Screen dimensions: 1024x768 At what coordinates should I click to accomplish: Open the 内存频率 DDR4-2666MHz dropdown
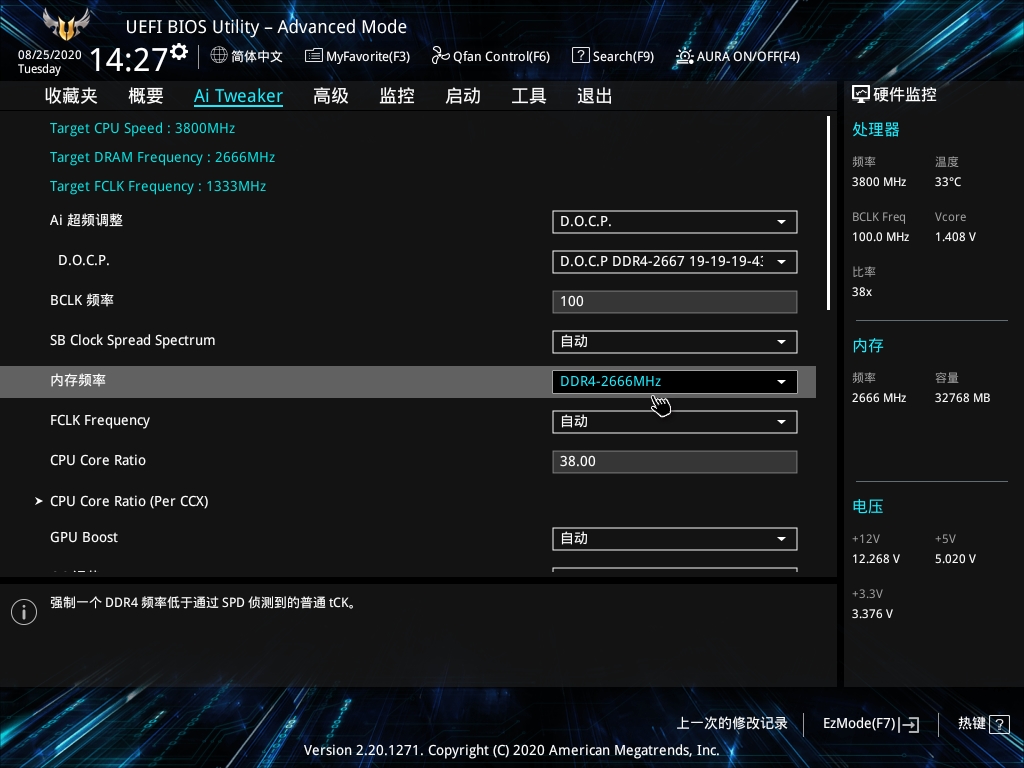[675, 381]
